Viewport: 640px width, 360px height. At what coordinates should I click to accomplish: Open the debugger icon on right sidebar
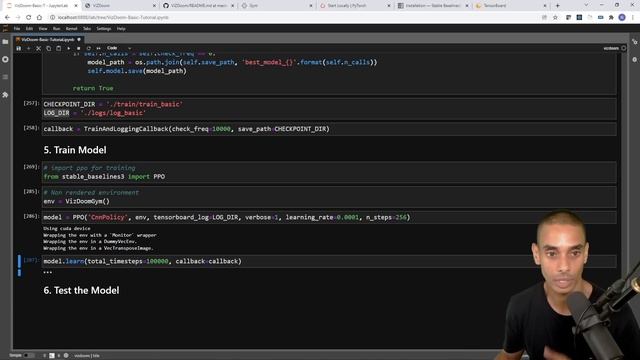point(635,60)
